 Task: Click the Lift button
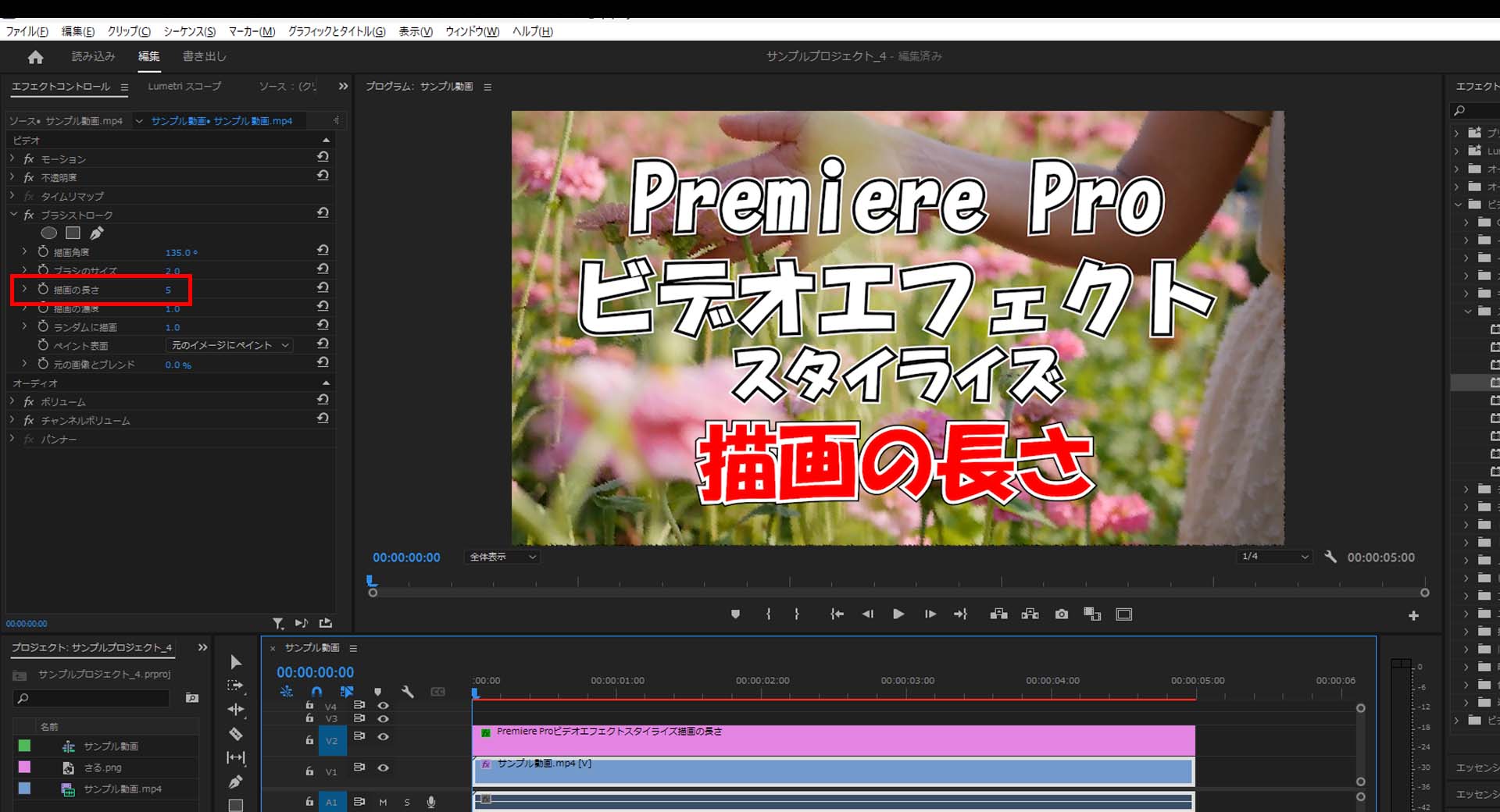[998, 614]
